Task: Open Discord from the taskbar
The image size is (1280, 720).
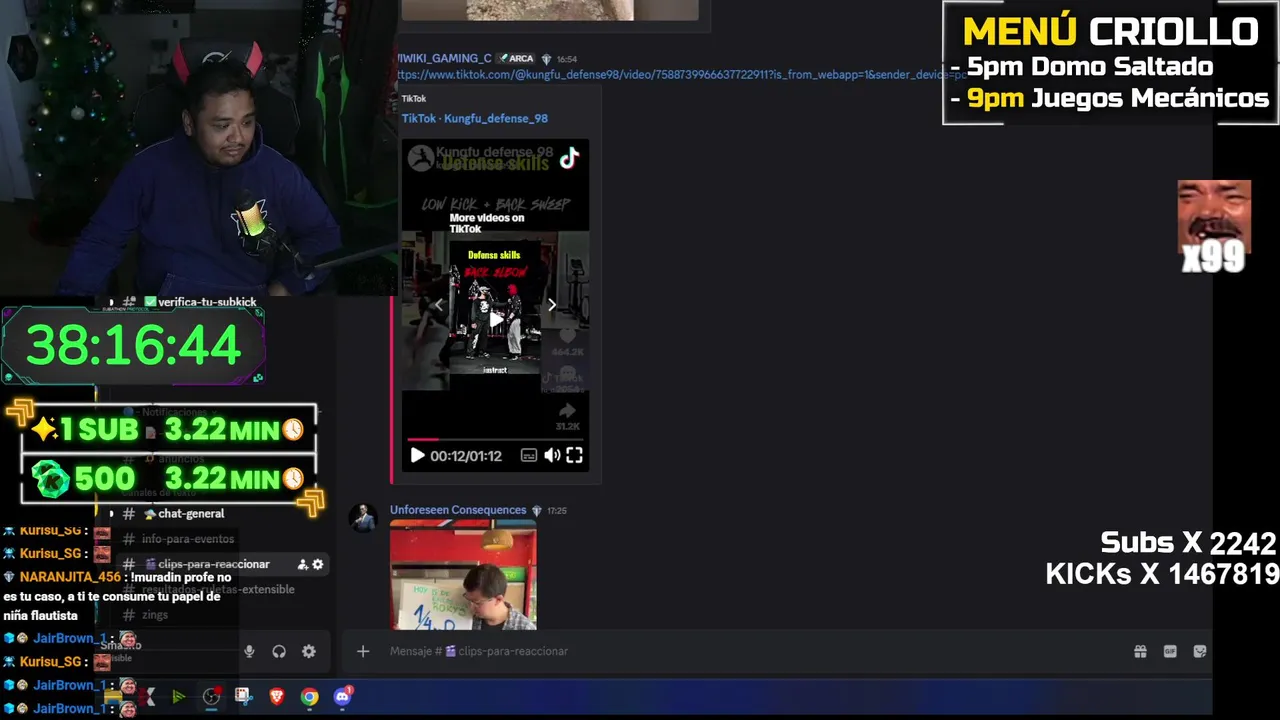Action: (x=343, y=696)
